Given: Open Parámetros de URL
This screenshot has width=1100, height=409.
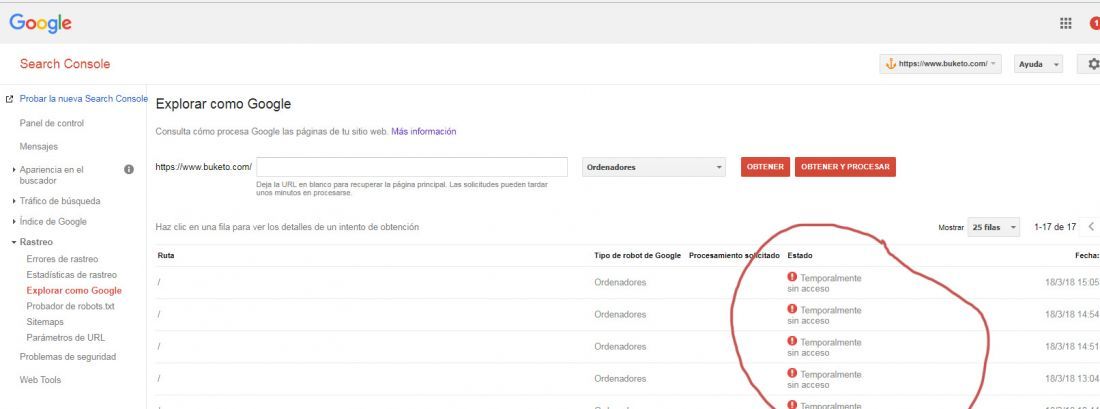Looking at the screenshot, I should click(x=65, y=337).
